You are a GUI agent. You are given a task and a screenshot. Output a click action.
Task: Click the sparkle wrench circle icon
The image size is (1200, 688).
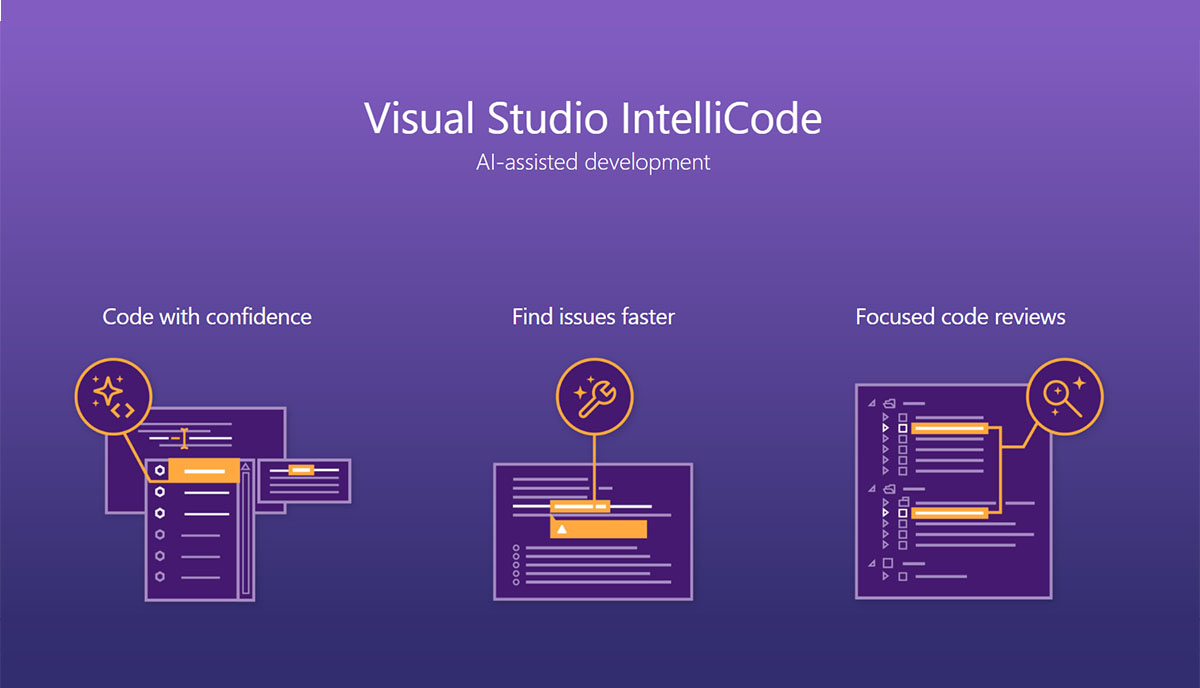(593, 396)
